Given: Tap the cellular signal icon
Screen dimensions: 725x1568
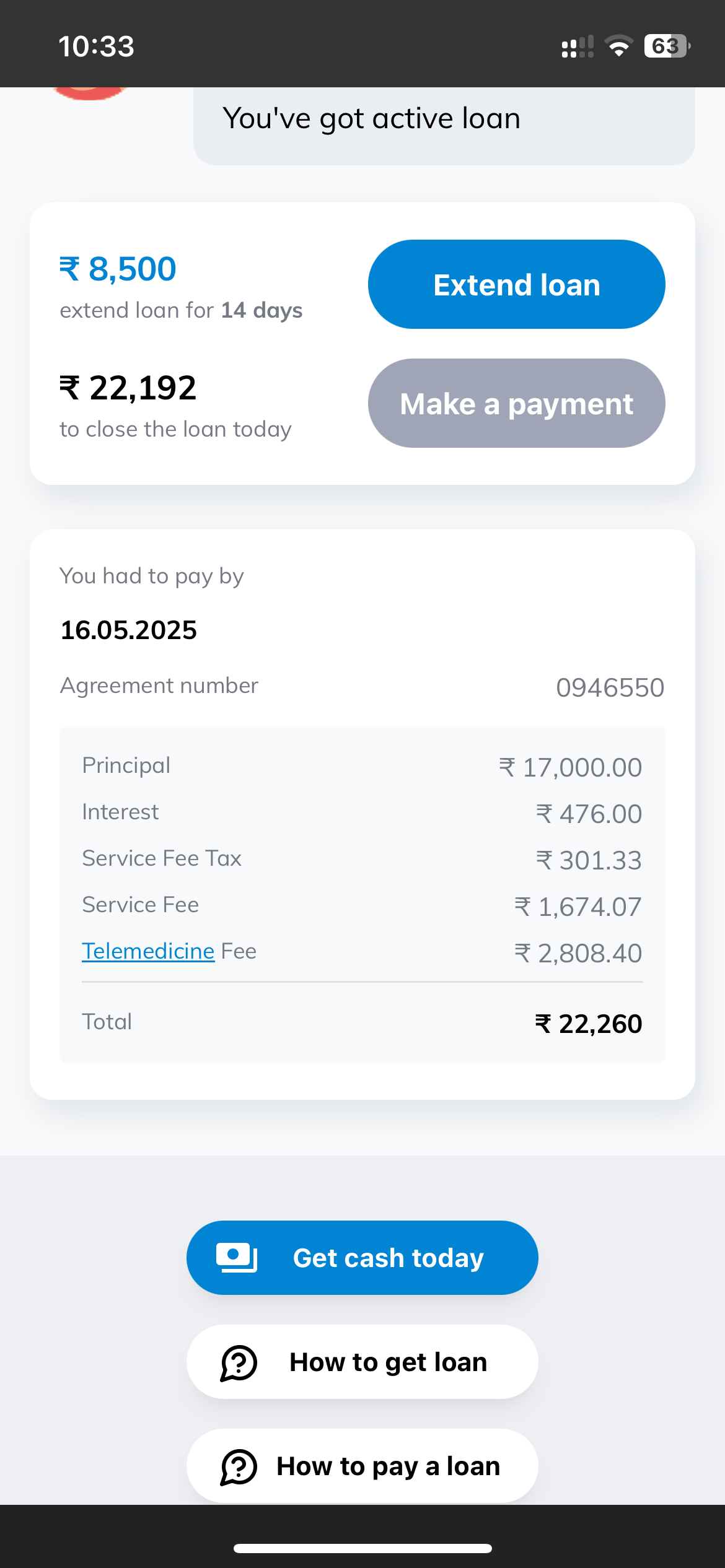Looking at the screenshot, I should point(577,46).
